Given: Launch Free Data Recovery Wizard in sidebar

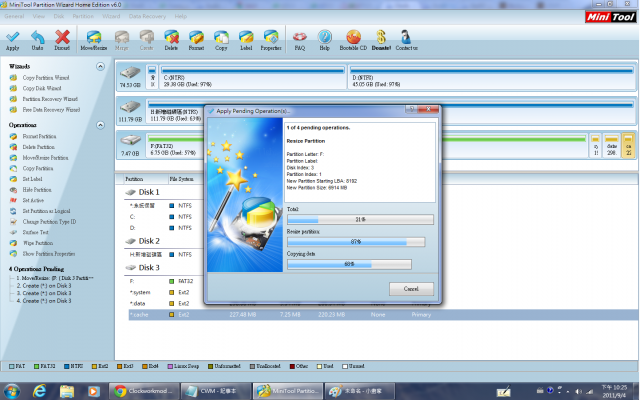Looking at the screenshot, I should [x=51, y=109].
